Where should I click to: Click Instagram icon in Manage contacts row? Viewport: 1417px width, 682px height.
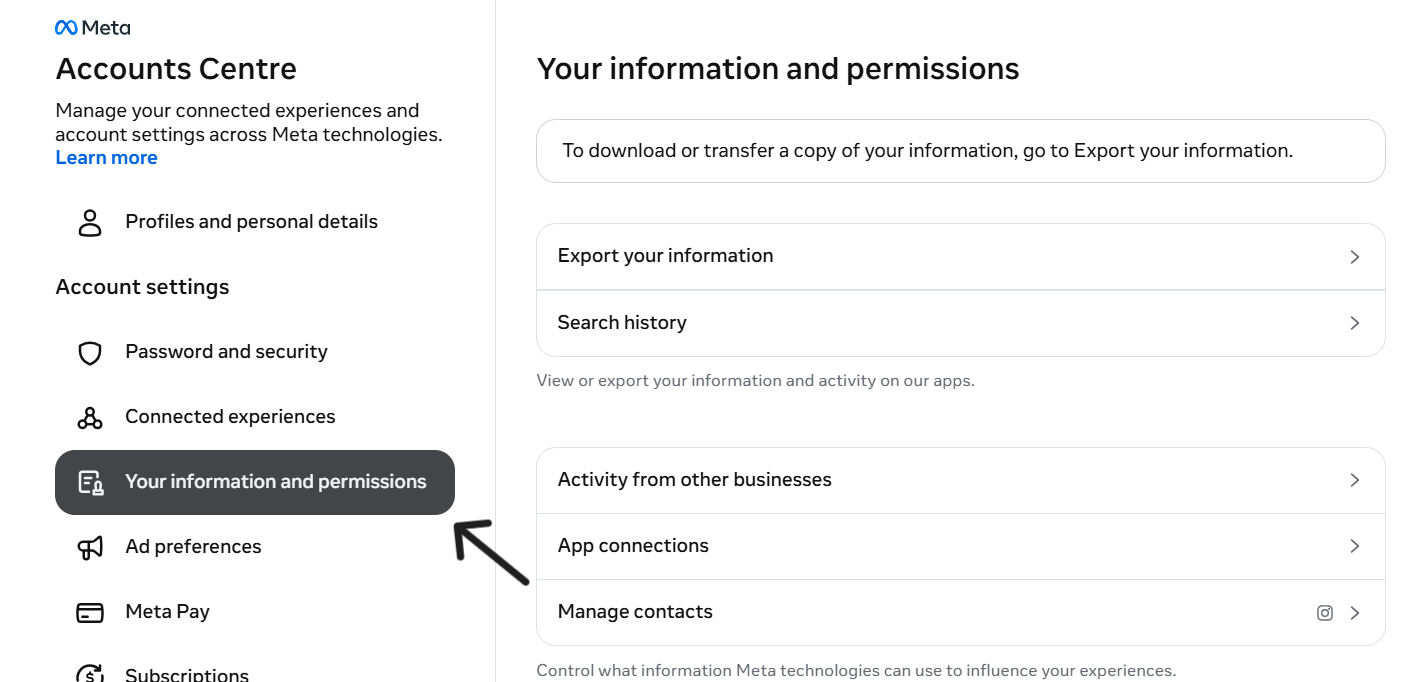(1325, 613)
